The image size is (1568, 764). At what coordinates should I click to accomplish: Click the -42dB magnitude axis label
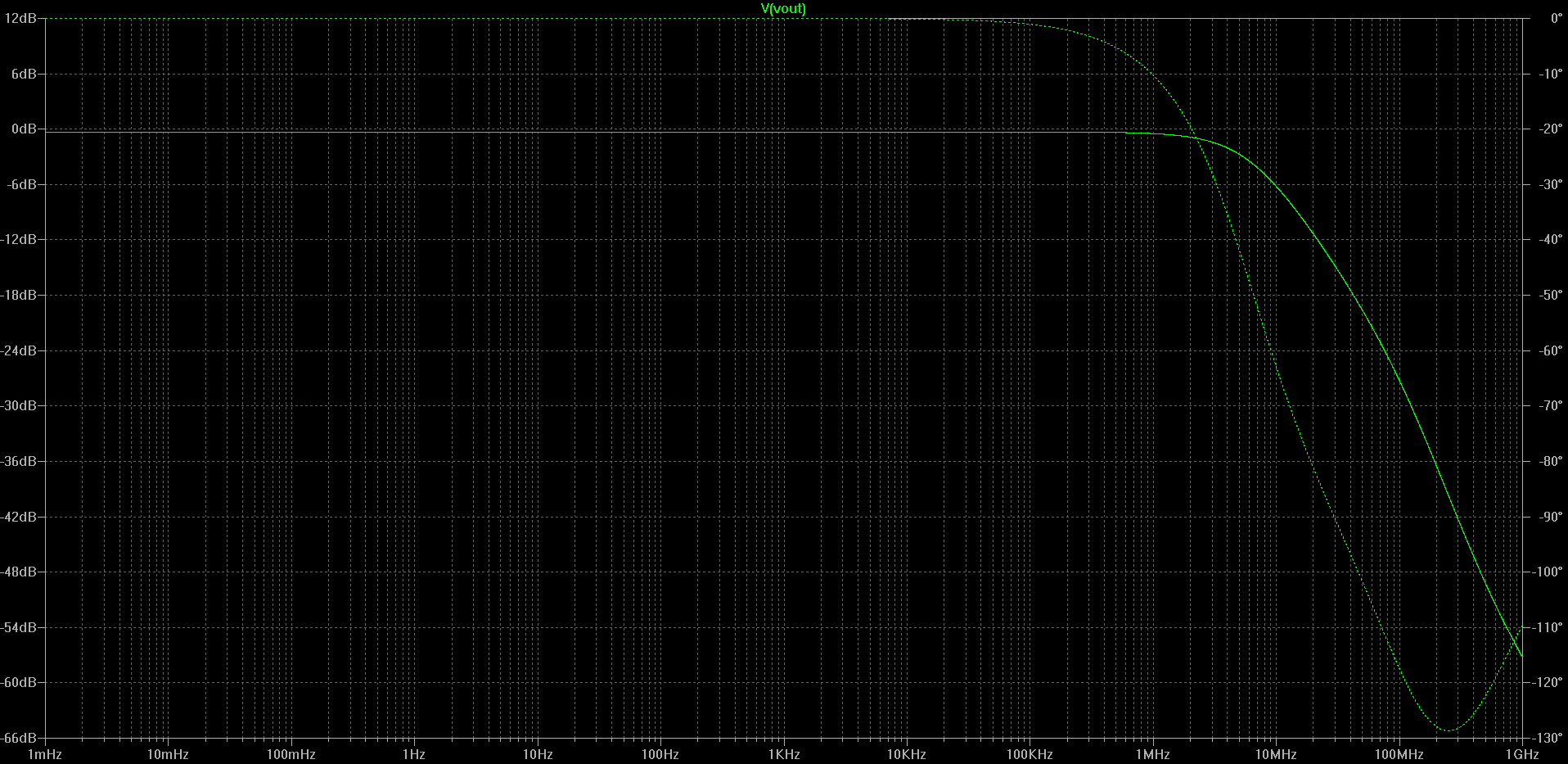tap(19, 517)
